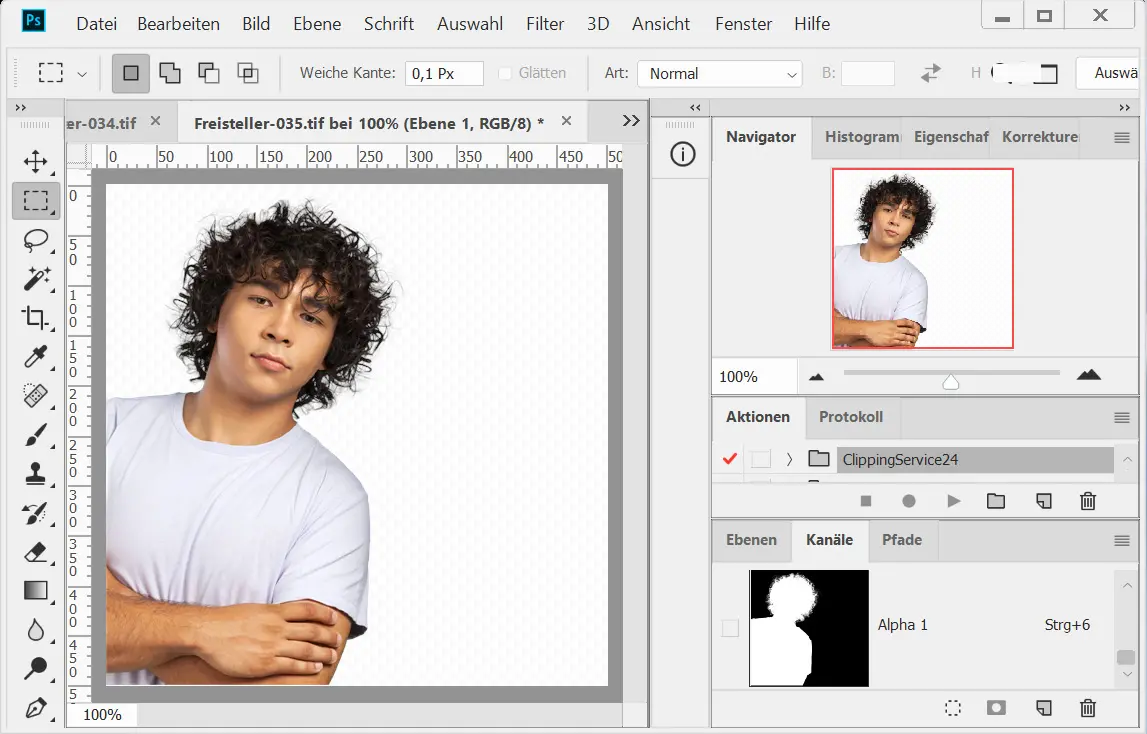This screenshot has height=734, width=1147.
Task: Open the Filter menu
Action: click(x=545, y=23)
